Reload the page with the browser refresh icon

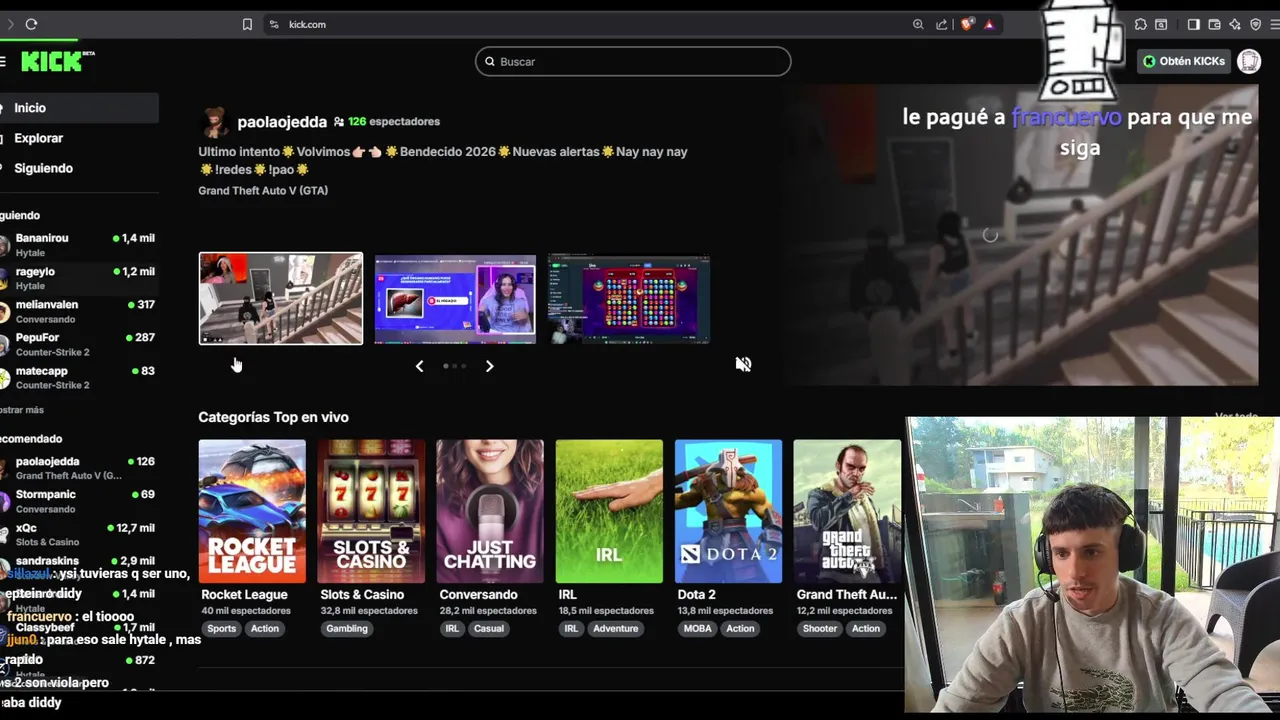[31, 24]
